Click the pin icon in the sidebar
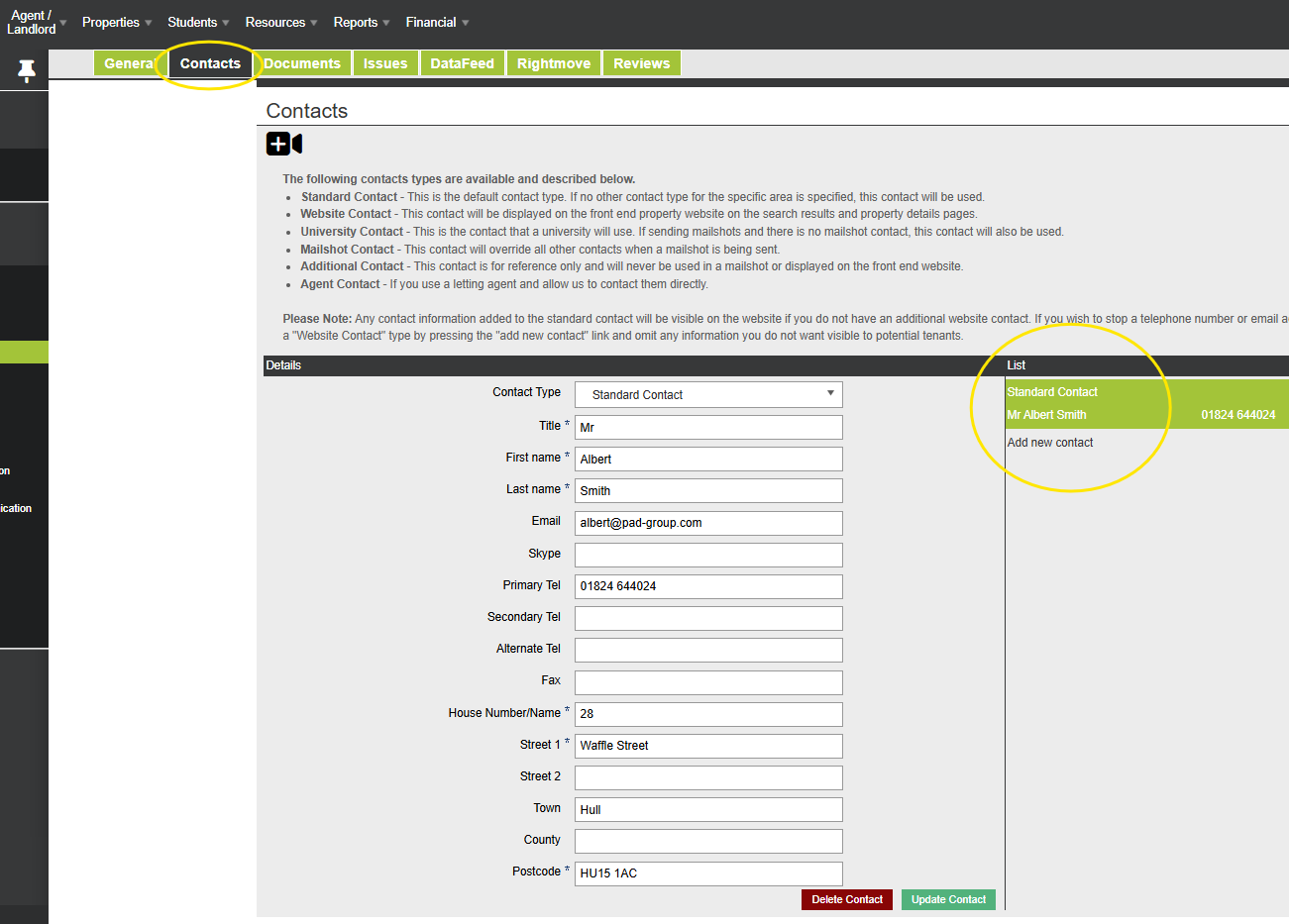 (x=27, y=70)
